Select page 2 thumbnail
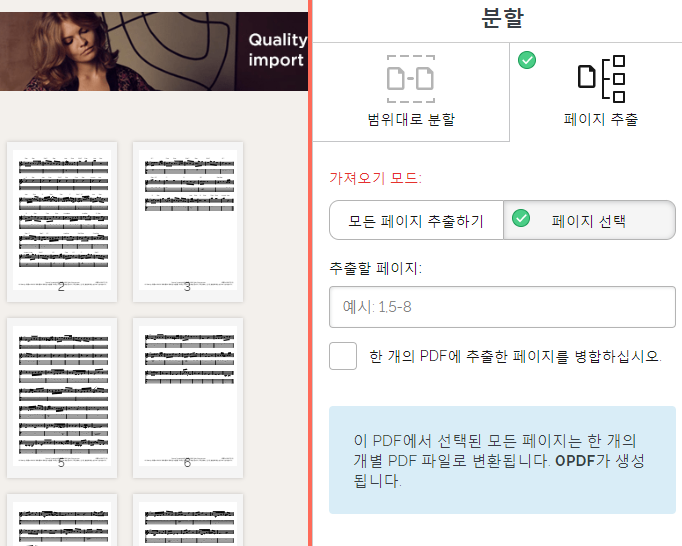 click(62, 222)
